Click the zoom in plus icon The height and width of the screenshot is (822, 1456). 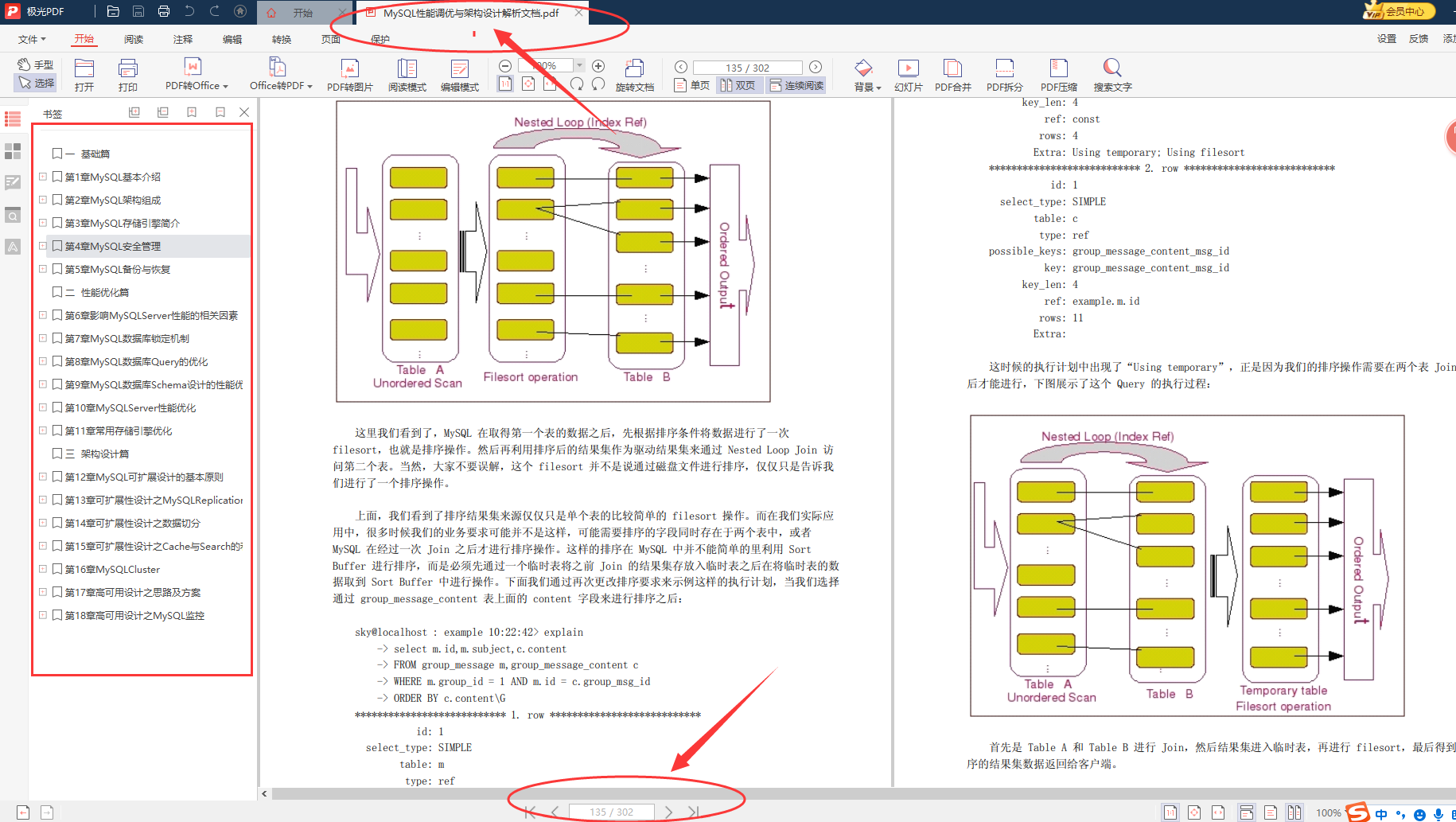(598, 66)
